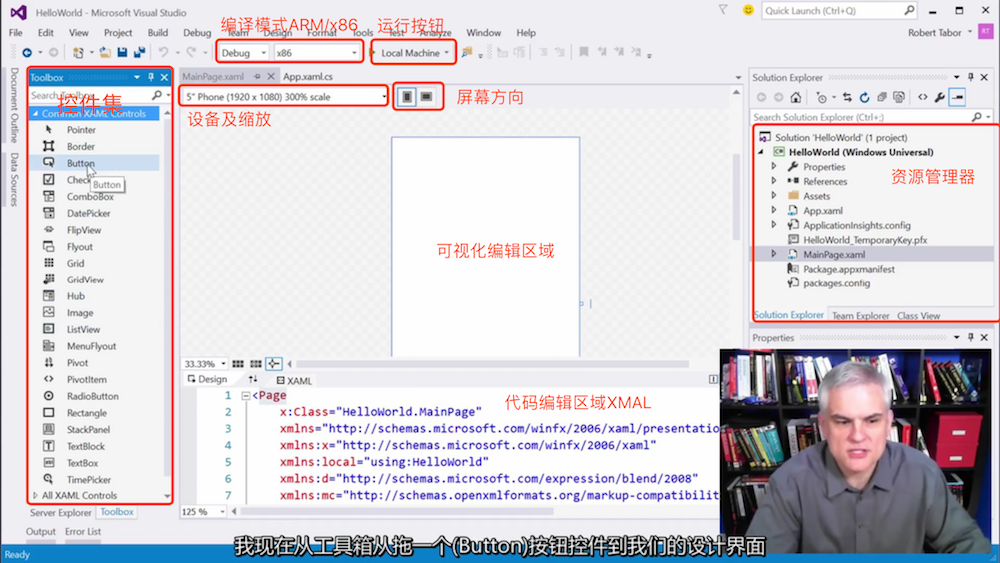Click the Find in Files toolbar icon
Screen dimensions: 1000x563
click(x=467, y=53)
